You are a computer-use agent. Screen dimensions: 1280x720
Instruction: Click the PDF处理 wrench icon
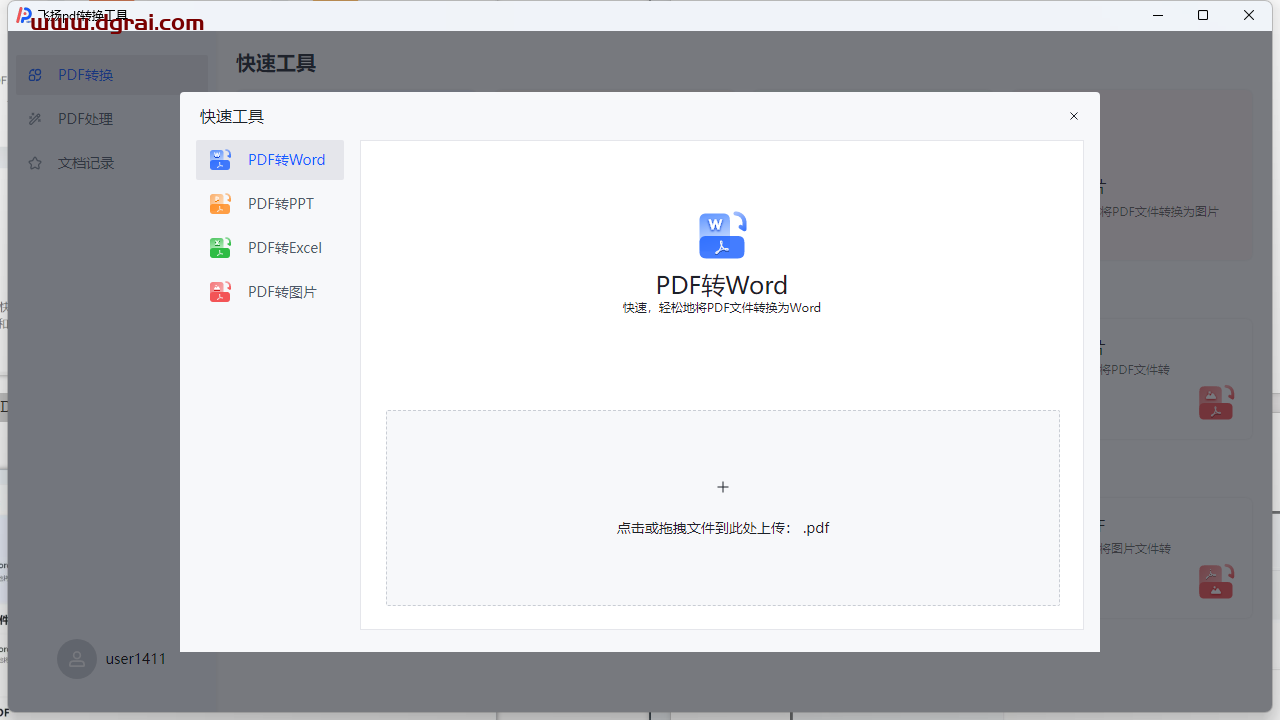pos(35,119)
